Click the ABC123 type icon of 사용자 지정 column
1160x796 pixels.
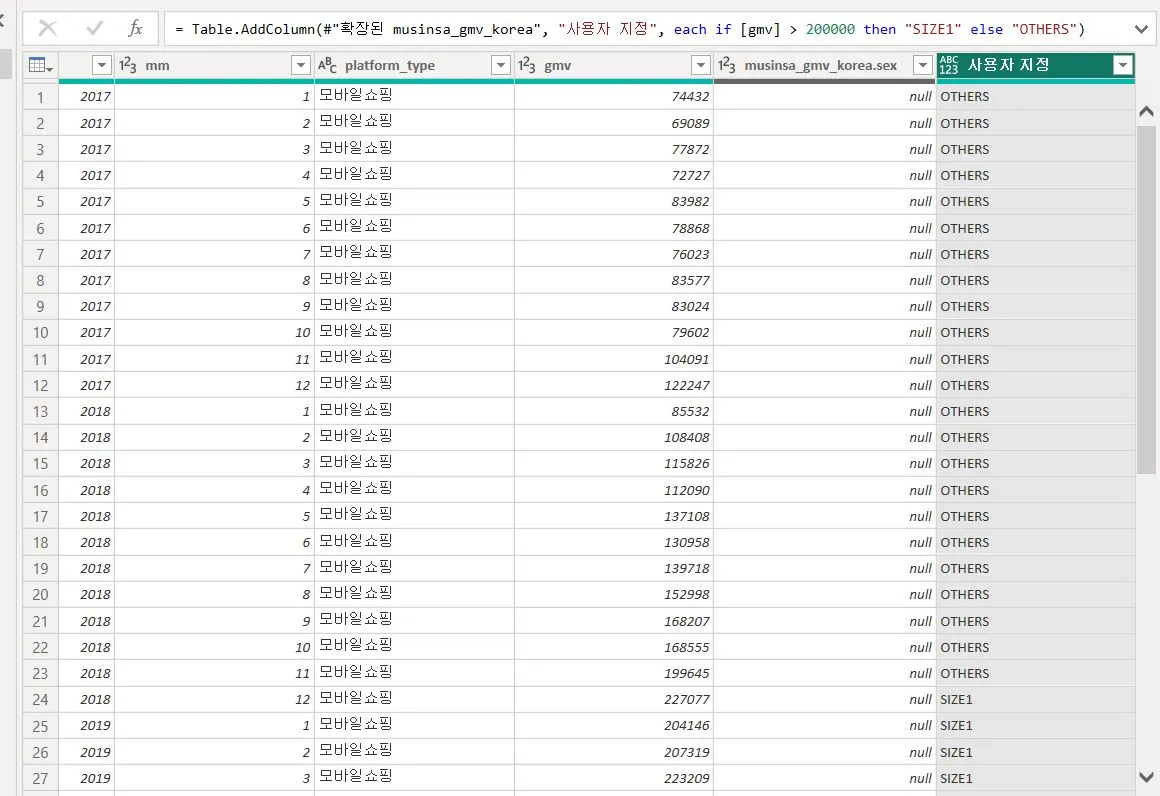tap(948, 65)
